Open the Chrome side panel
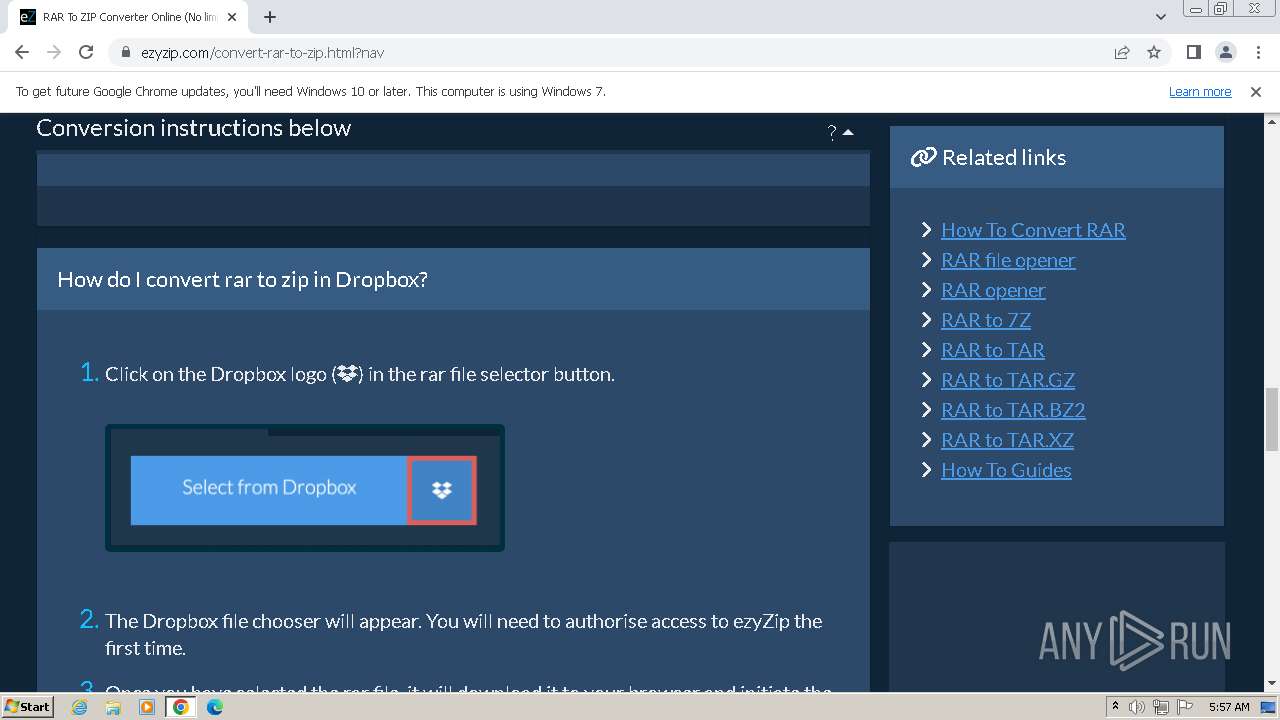The image size is (1280, 720). coord(1193,52)
